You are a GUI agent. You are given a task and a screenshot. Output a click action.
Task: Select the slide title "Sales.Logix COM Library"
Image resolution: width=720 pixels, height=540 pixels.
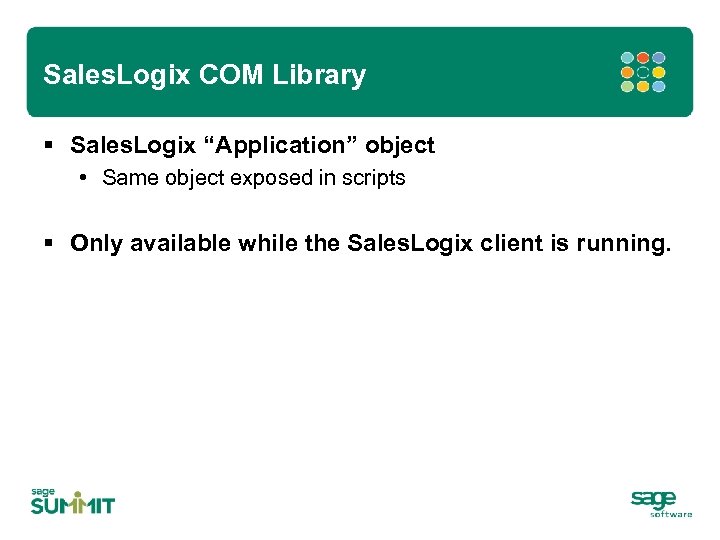(205, 75)
